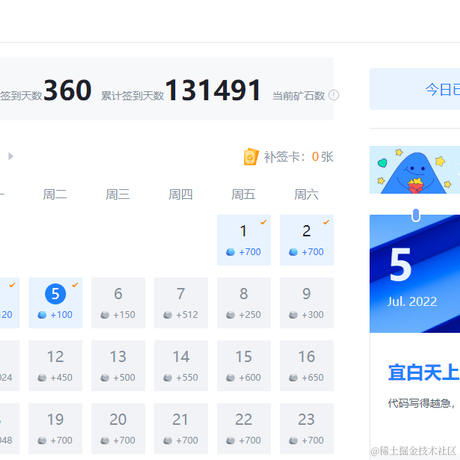The height and width of the screenshot is (460, 460).
Task: Click the 周五 weekday header
Action: (243, 194)
